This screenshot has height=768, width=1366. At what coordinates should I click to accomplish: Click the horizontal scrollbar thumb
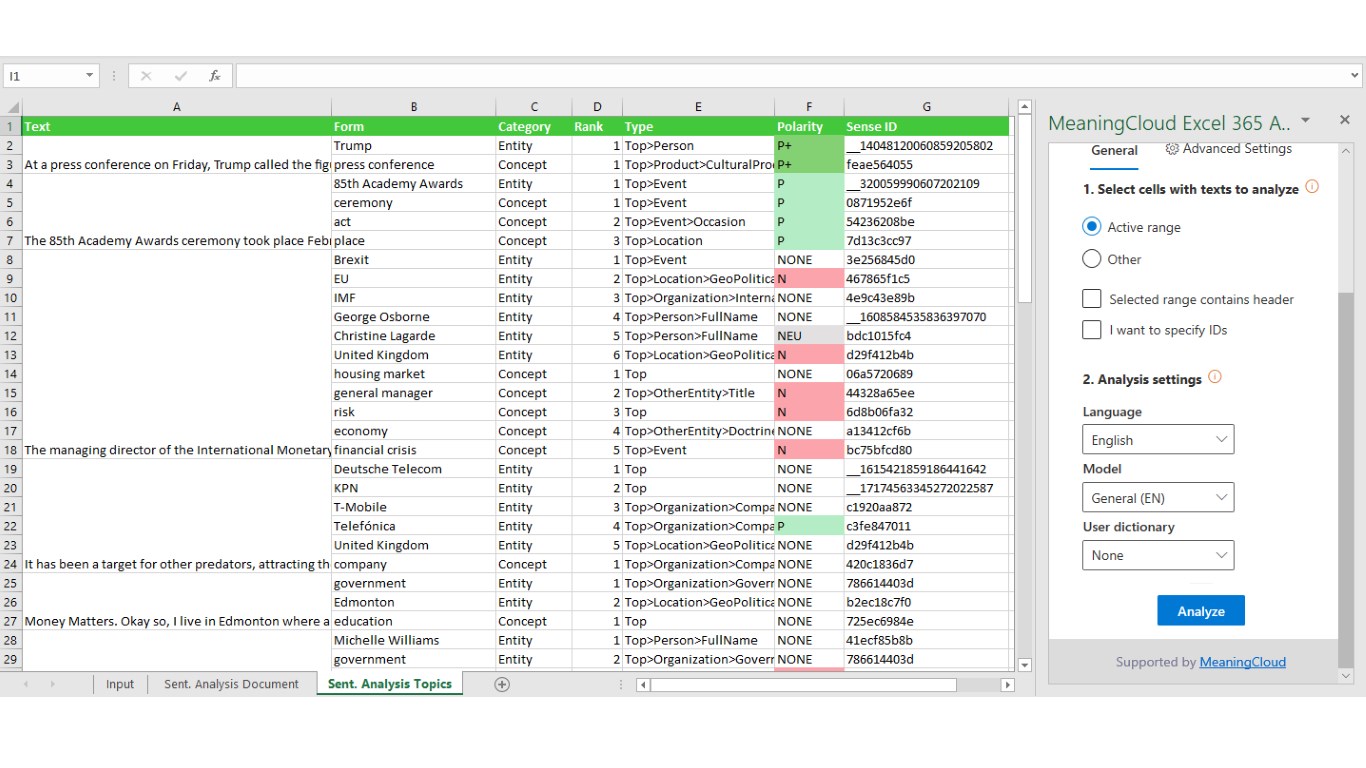[x=803, y=685]
